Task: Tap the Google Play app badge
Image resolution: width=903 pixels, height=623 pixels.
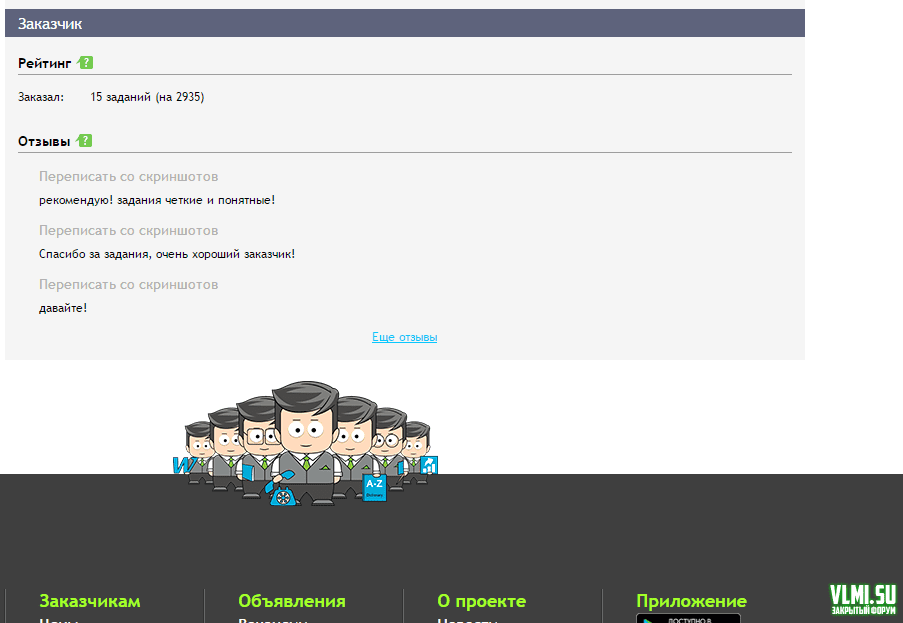Action: (x=688, y=618)
